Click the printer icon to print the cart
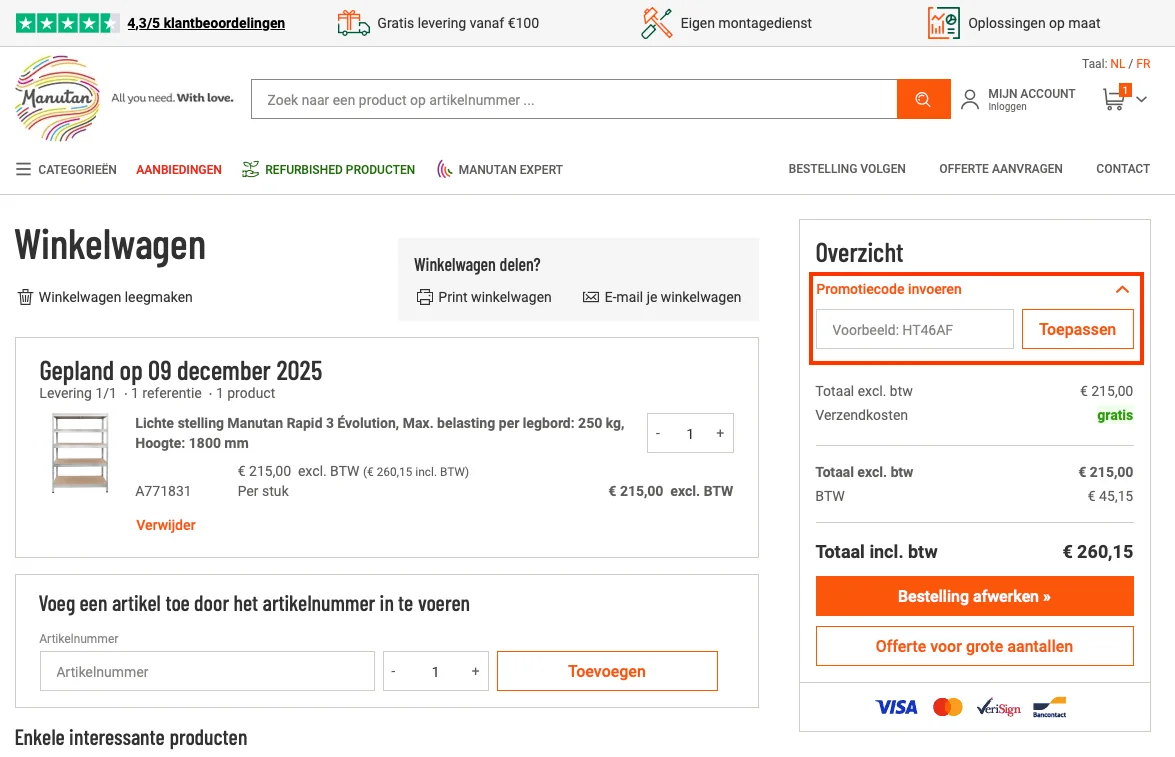This screenshot has width=1175, height=757. pyautogui.click(x=426, y=297)
